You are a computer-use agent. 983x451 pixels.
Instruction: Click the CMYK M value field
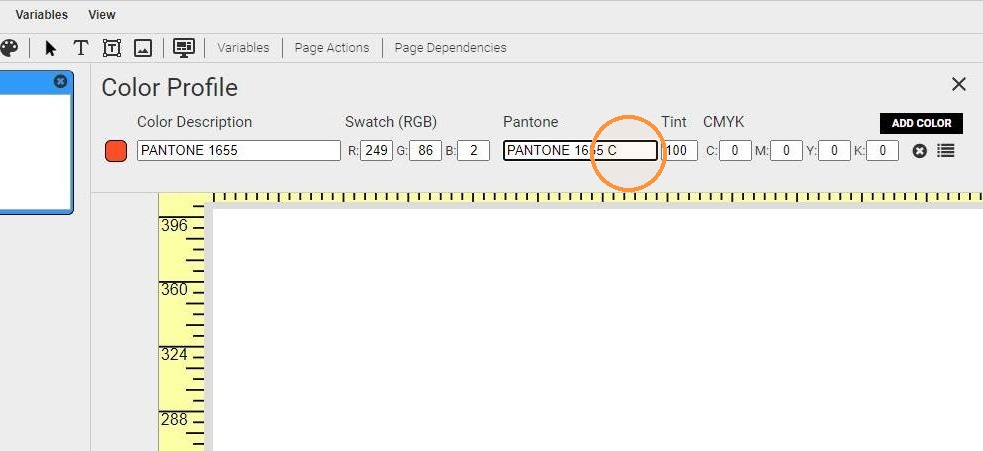[786, 151]
